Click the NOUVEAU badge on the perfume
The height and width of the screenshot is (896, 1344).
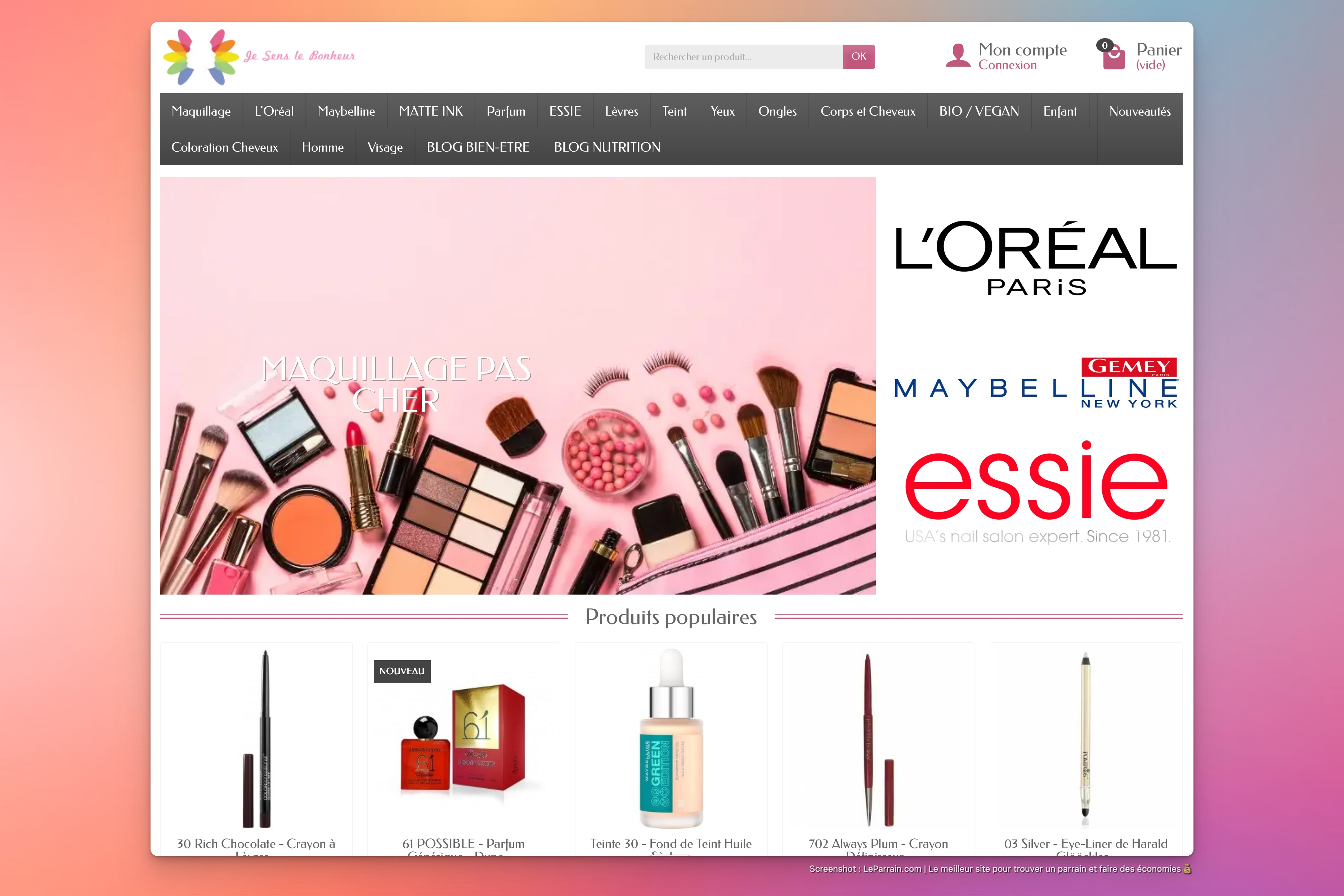[x=402, y=671]
